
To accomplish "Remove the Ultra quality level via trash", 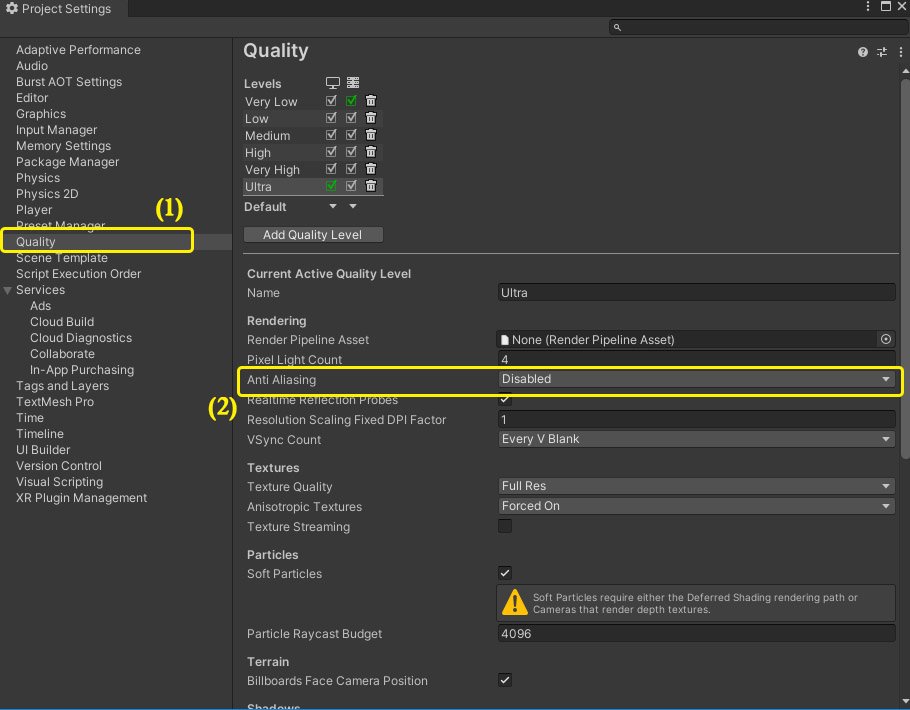I will point(371,186).
